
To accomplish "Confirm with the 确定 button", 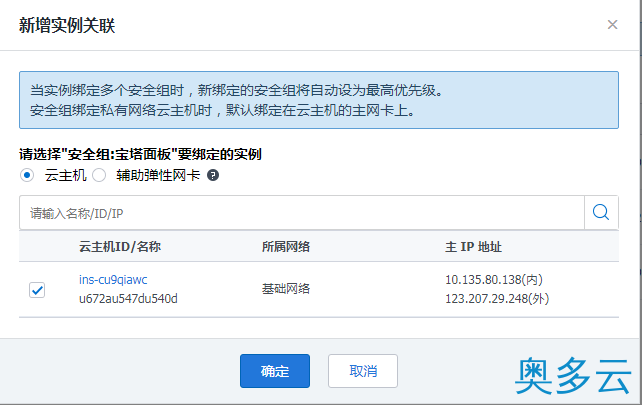I will pos(275,371).
